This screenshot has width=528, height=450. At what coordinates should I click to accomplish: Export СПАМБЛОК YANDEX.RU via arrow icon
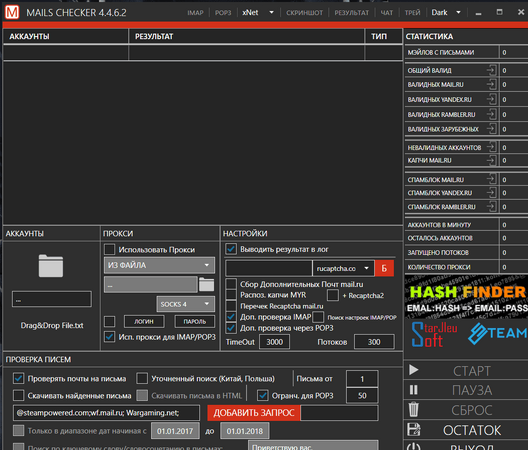click(x=491, y=193)
